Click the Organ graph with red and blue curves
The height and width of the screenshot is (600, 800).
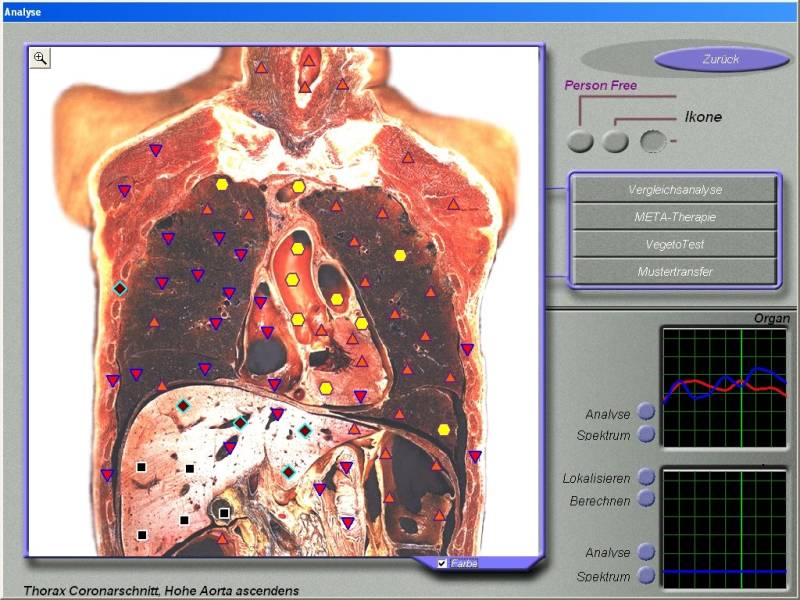(x=725, y=387)
